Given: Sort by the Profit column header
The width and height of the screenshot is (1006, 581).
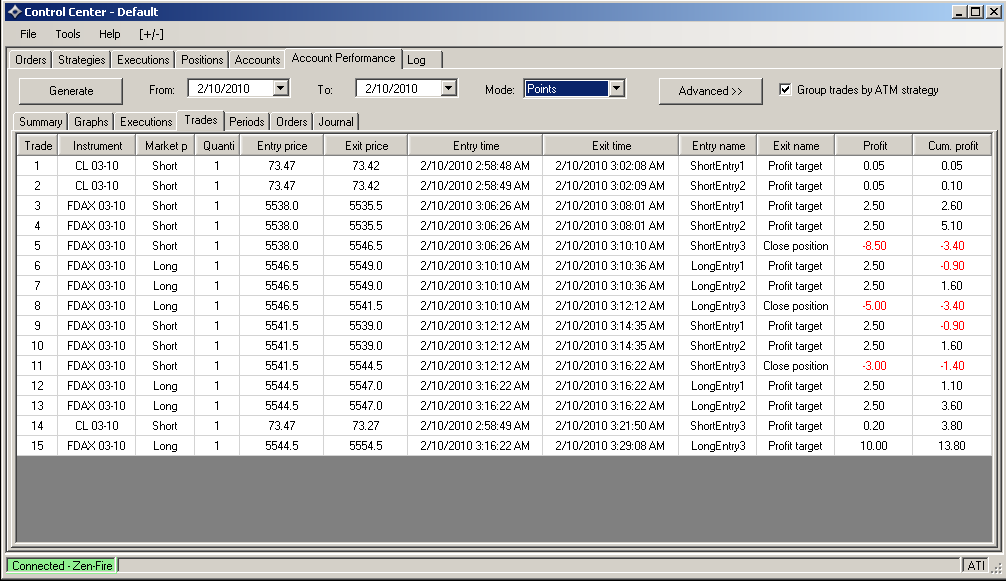Looking at the screenshot, I should click(x=874, y=146).
